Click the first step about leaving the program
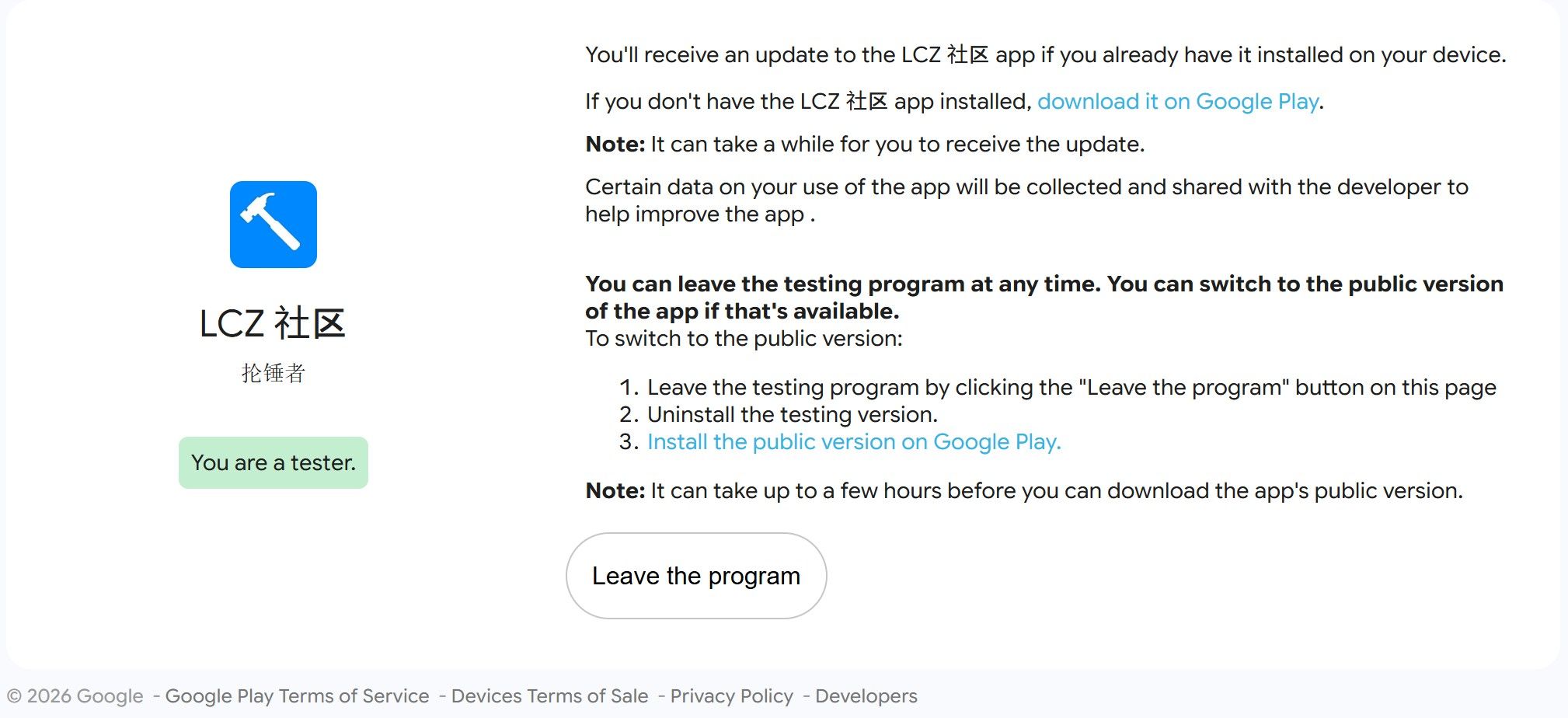 [x=1071, y=387]
